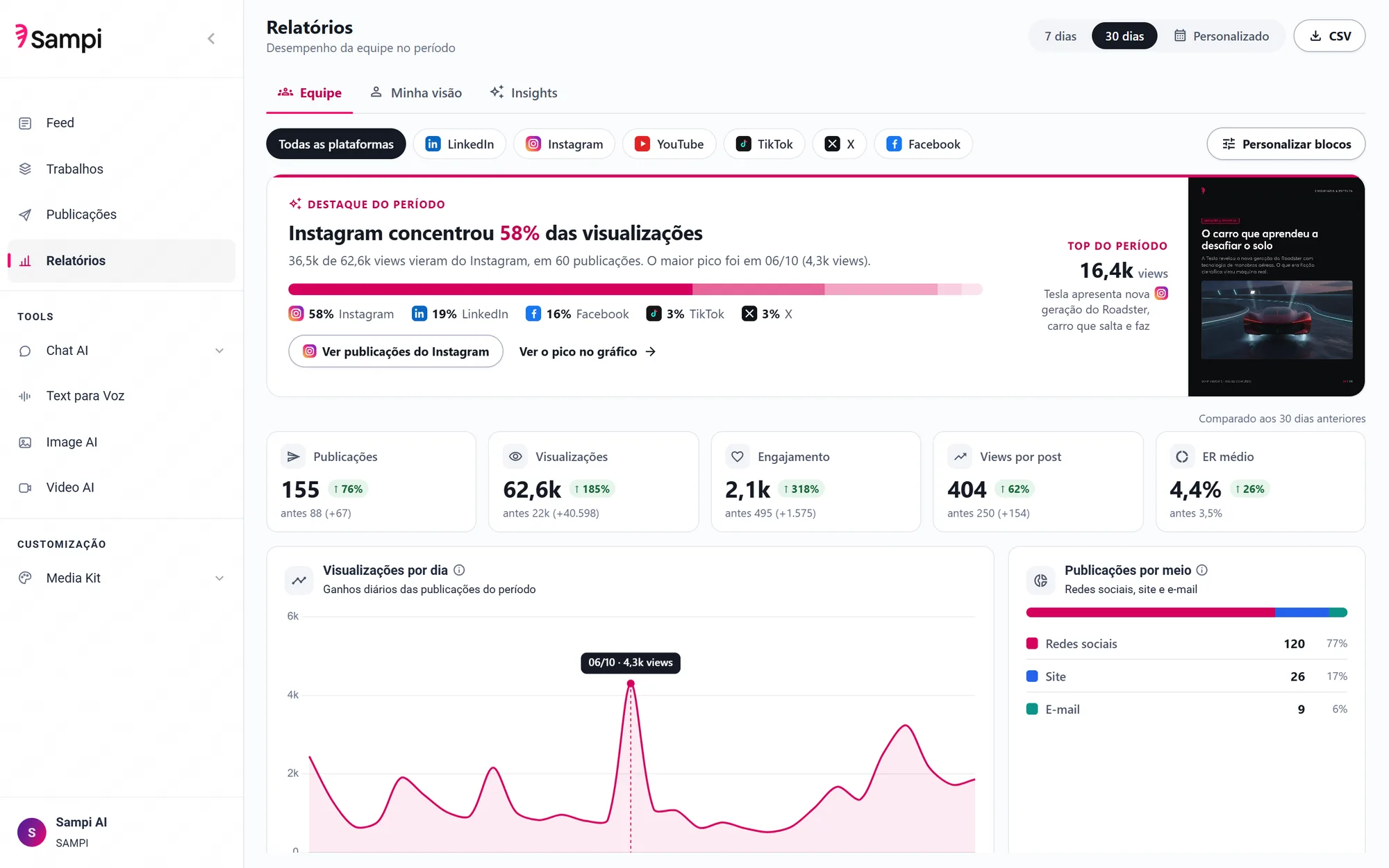1389x868 pixels.
Task: Open the Video AI camera icon
Action: coord(25,487)
